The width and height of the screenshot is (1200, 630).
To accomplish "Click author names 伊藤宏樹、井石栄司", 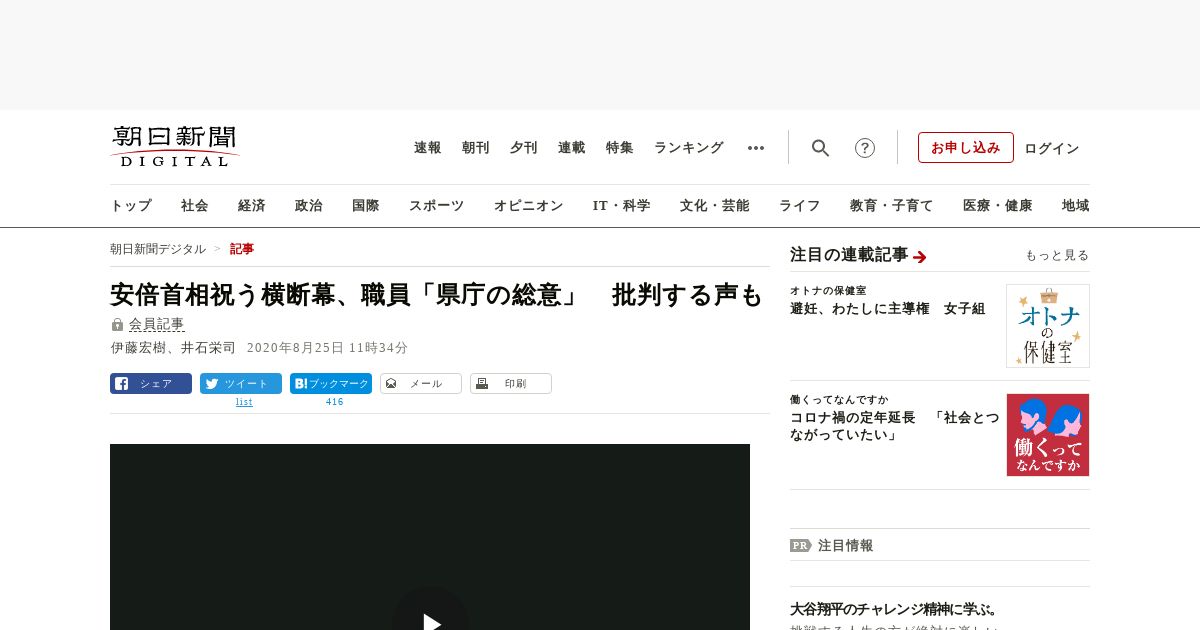I will coord(173,348).
